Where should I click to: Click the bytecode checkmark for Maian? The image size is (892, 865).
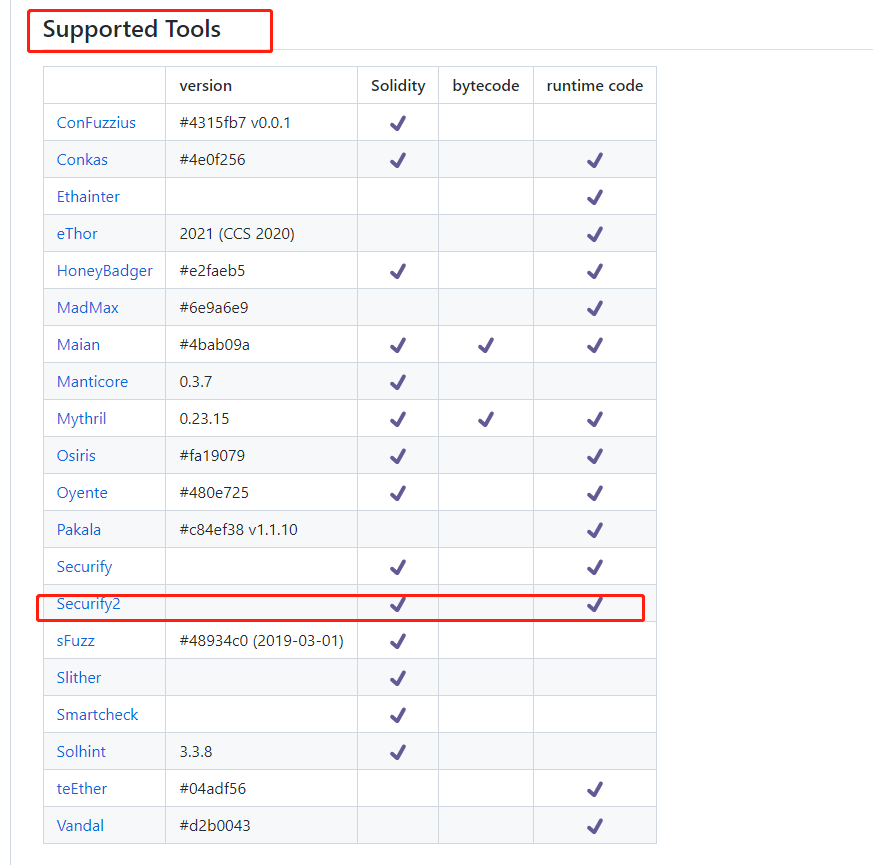click(486, 344)
